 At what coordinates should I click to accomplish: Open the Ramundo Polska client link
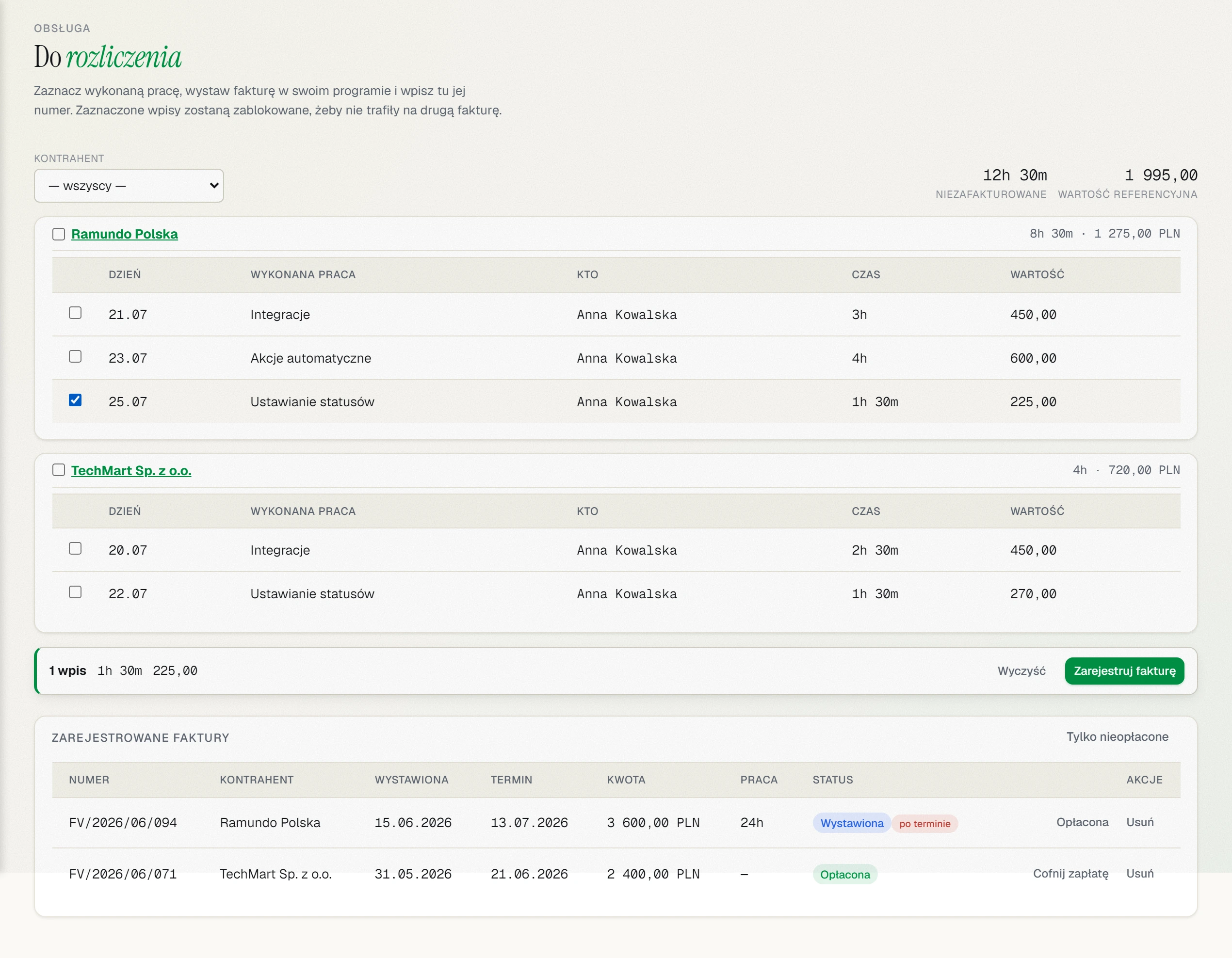125,234
